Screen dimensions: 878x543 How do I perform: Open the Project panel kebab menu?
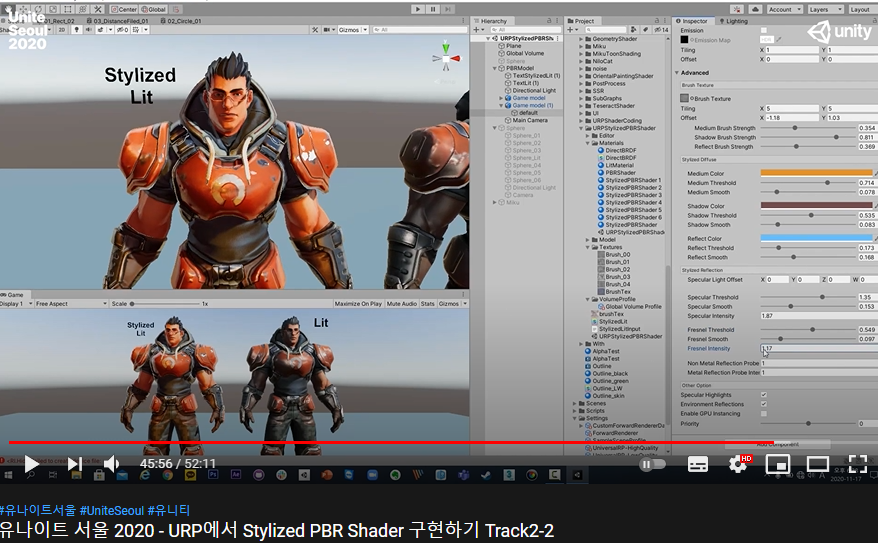coord(665,21)
